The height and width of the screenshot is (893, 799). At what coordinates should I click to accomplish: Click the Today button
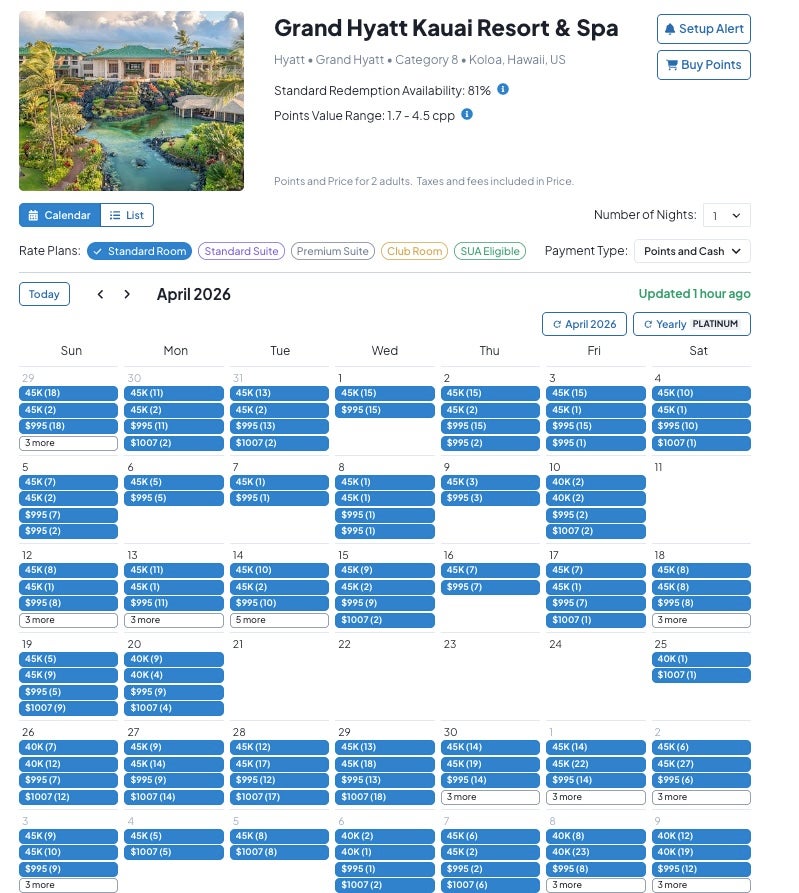[44, 294]
